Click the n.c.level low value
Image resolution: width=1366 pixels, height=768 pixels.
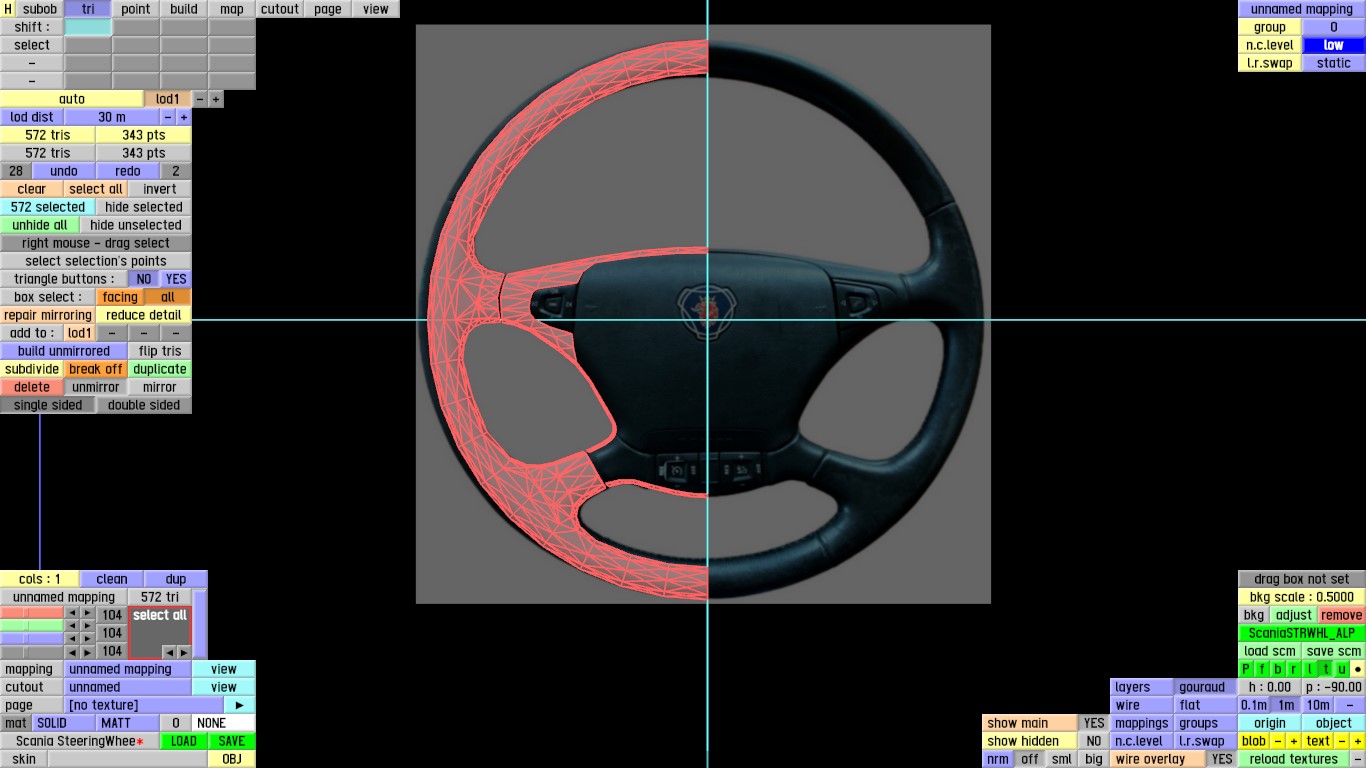(x=1334, y=45)
